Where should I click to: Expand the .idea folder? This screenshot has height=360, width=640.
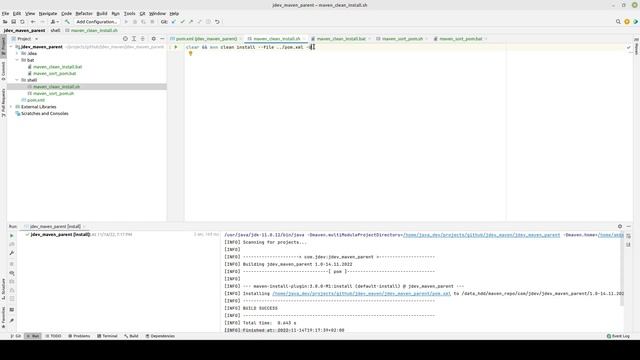pos(17,53)
